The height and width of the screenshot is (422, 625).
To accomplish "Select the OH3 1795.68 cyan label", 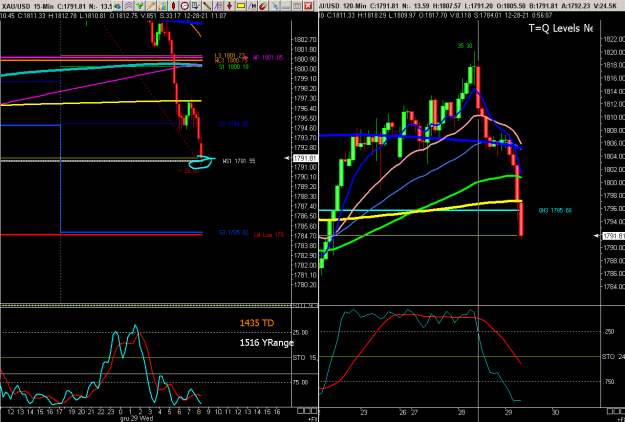I will [x=555, y=210].
